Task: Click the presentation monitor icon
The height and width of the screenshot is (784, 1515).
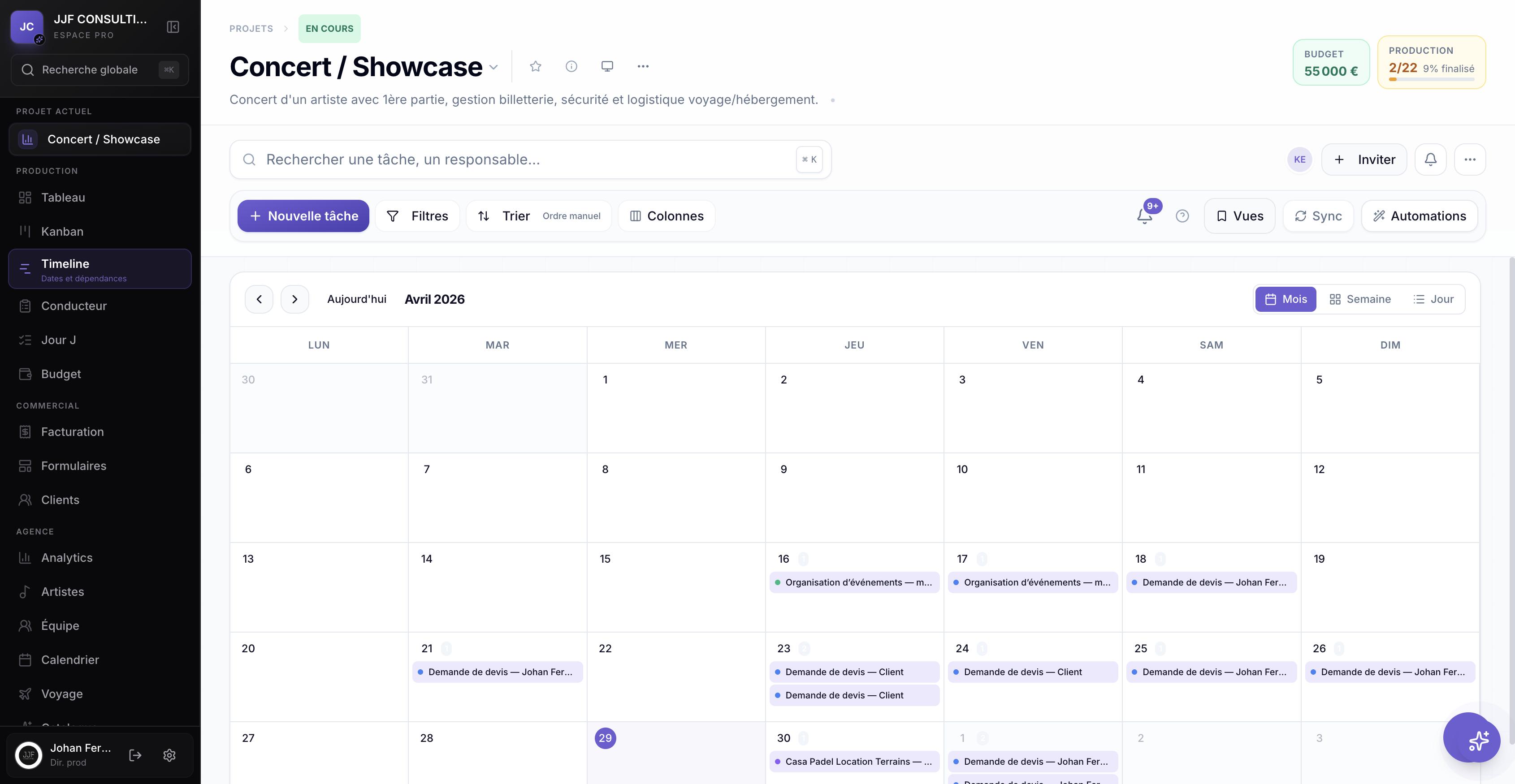Action: click(607, 66)
